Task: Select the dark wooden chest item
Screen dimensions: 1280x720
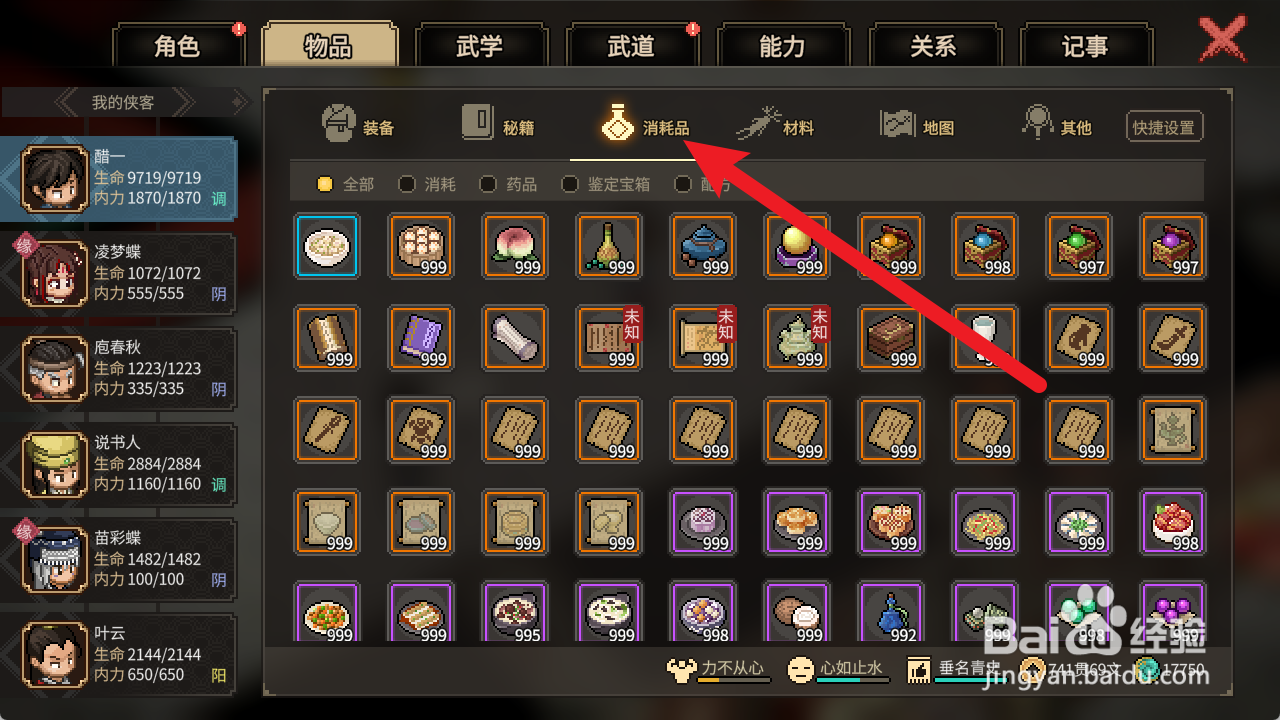Action: 891,337
